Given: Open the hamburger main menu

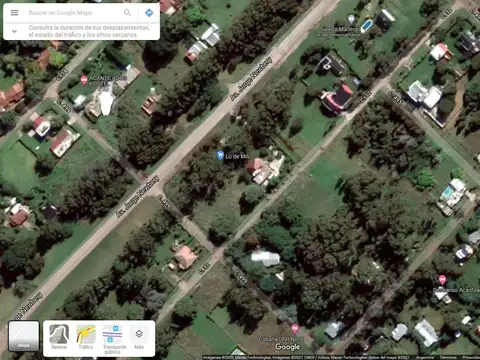Looking at the screenshot, I should (x=14, y=13).
